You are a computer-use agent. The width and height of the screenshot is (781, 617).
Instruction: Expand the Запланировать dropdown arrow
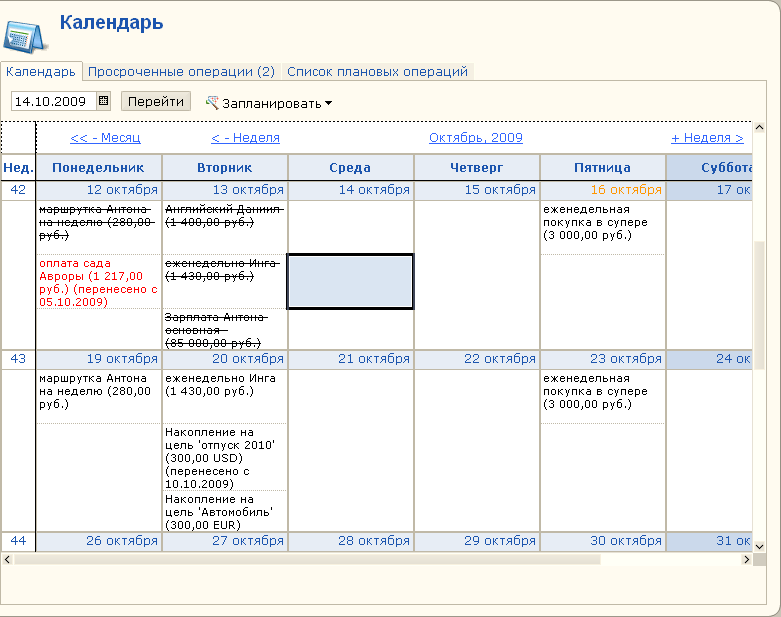tap(329, 104)
